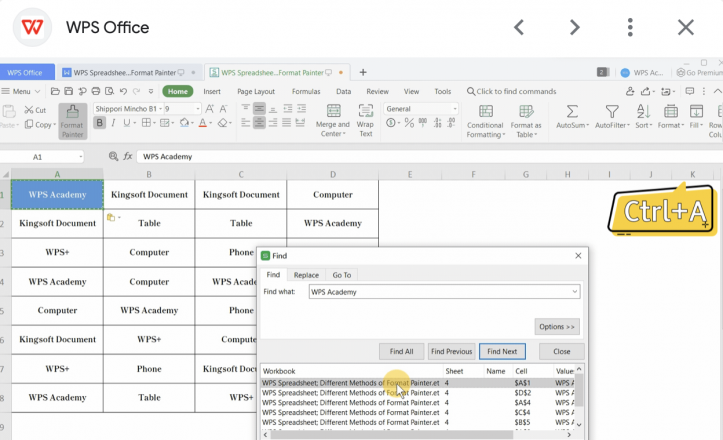Switch to the Replace tab

(306, 275)
